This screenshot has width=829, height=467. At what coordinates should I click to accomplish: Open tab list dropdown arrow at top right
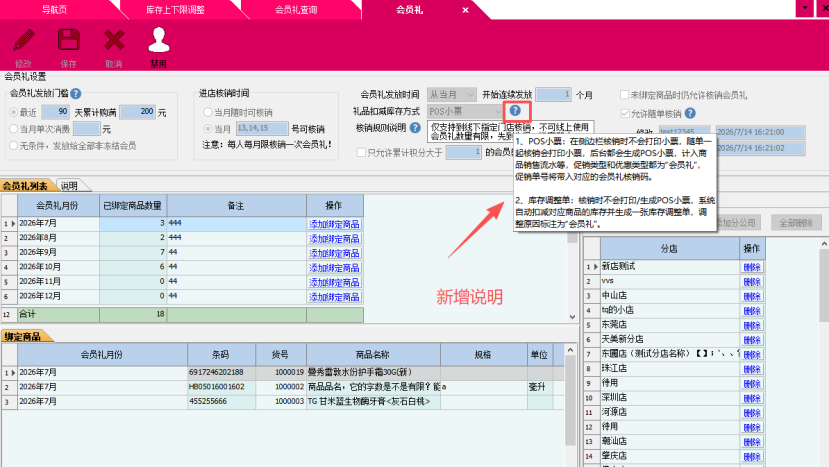coord(805,8)
